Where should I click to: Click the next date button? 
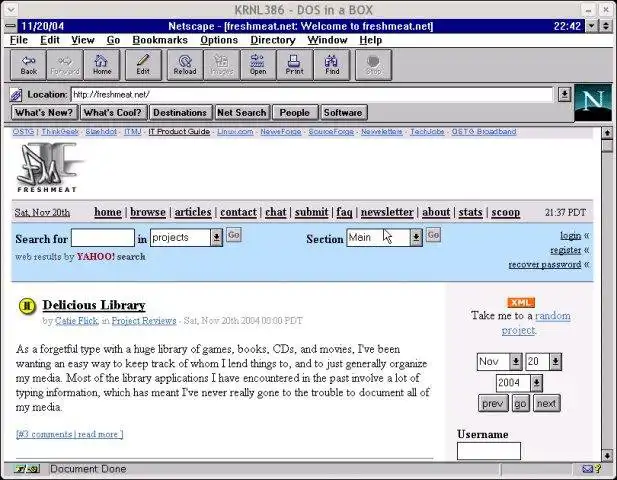coord(546,404)
